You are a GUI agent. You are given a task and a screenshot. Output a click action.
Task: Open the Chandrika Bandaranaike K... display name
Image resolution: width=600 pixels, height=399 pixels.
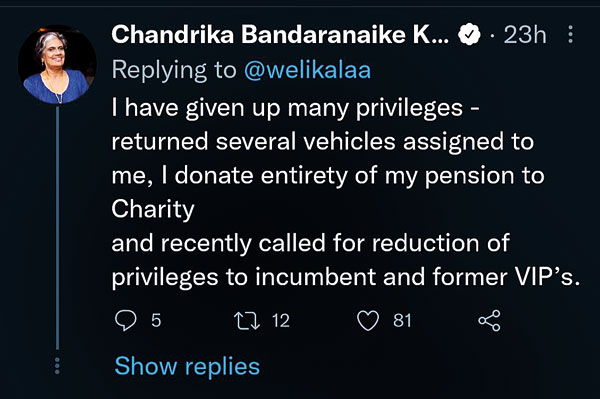(x=280, y=34)
